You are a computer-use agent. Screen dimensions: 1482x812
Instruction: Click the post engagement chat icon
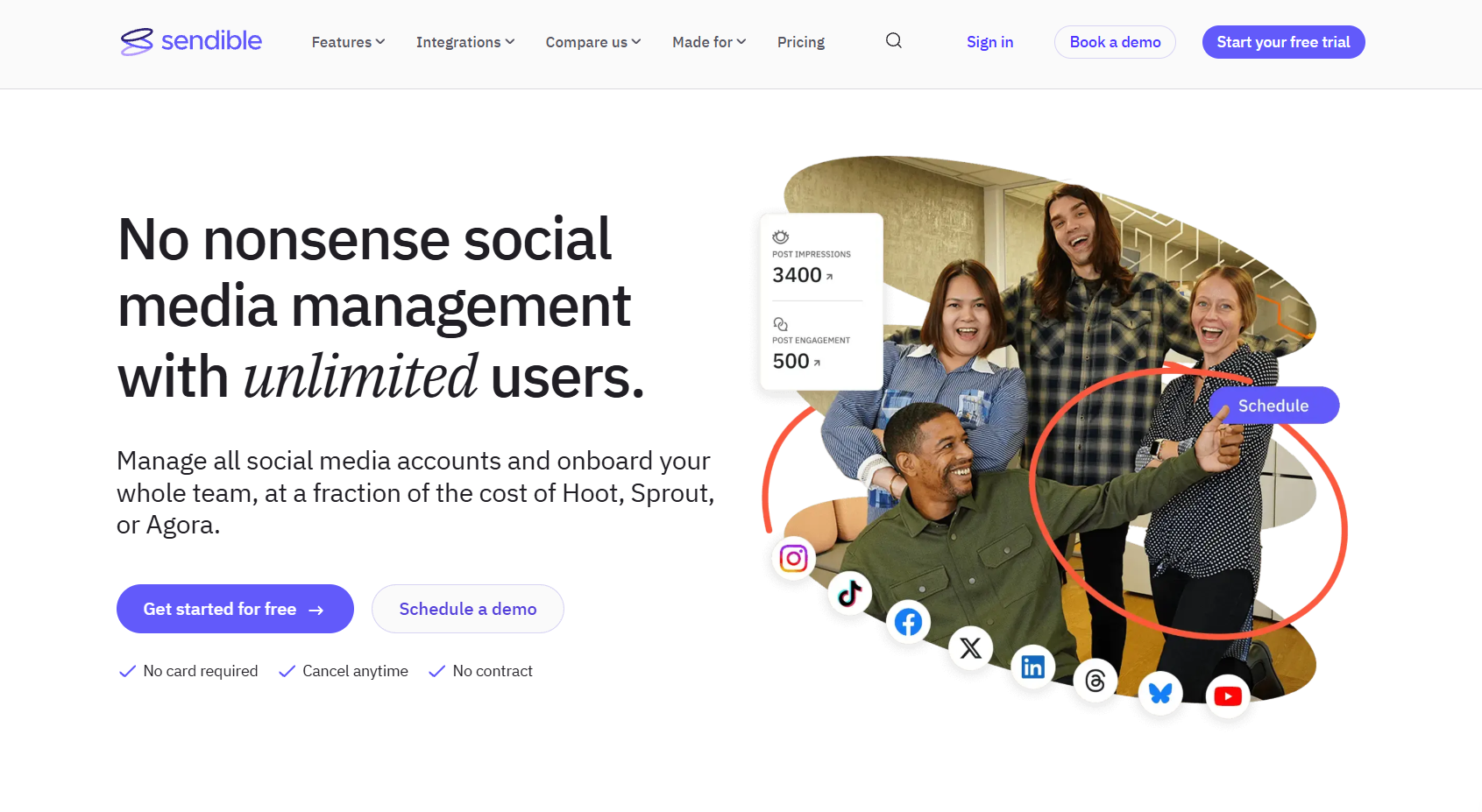click(780, 323)
